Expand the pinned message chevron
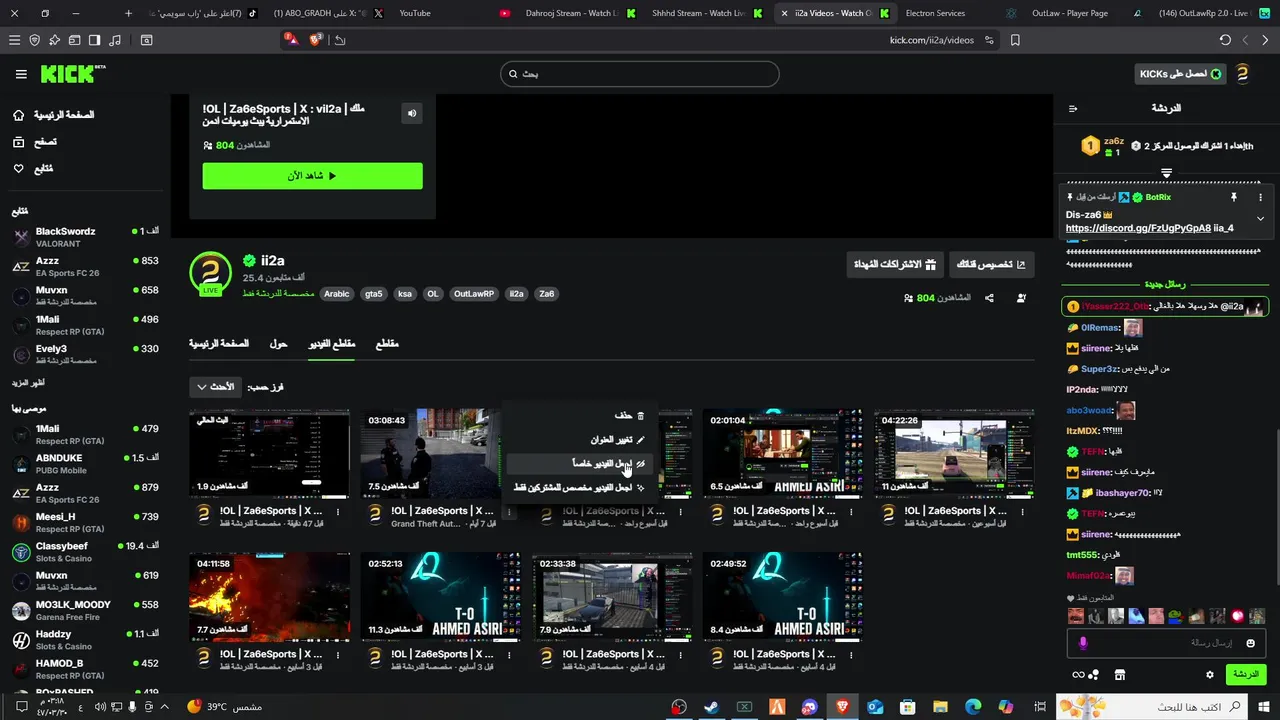 (1260, 218)
